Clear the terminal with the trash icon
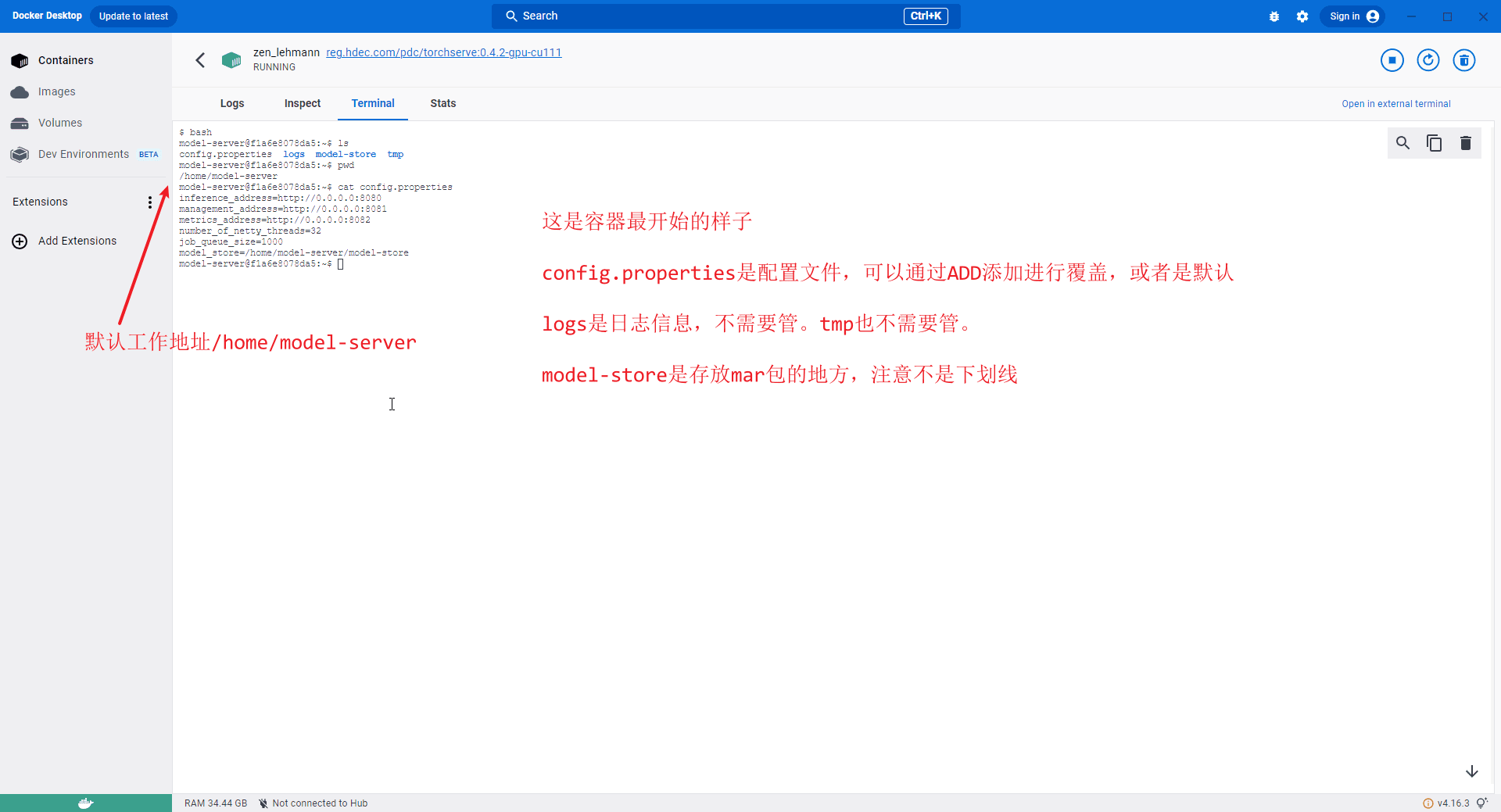The width and height of the screenshot is (1501, 812). click(x=1465, y=143)
